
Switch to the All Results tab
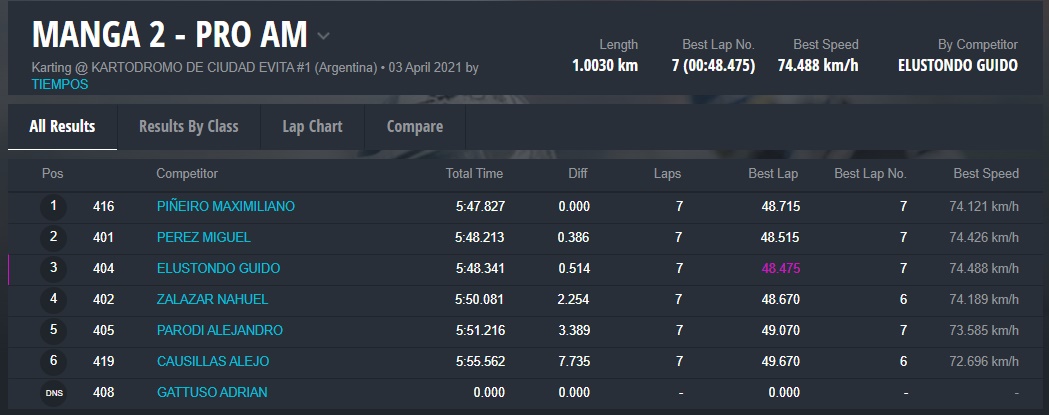coord(62,126)
